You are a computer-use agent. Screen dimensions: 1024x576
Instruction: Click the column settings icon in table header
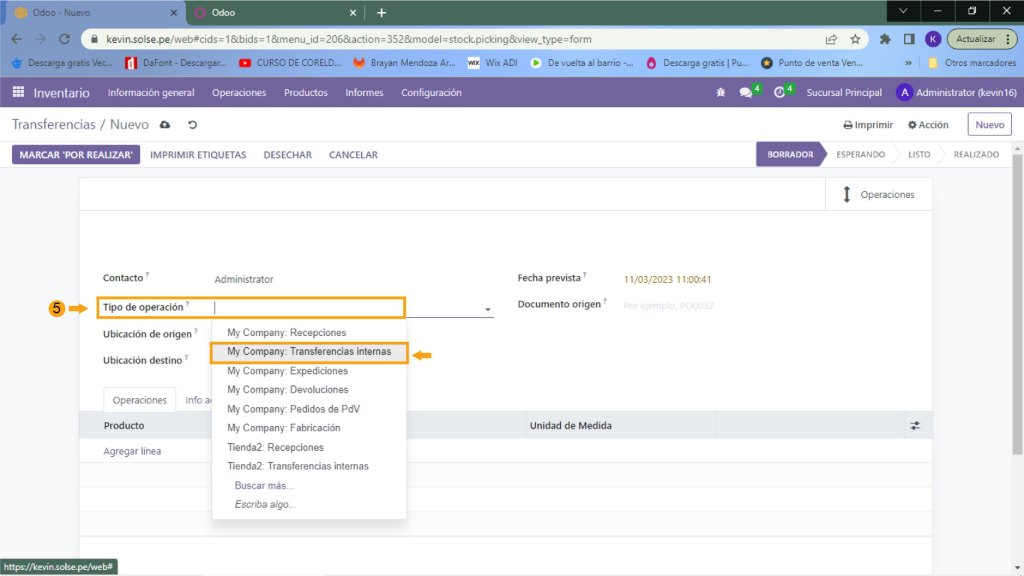coord(915,426)
